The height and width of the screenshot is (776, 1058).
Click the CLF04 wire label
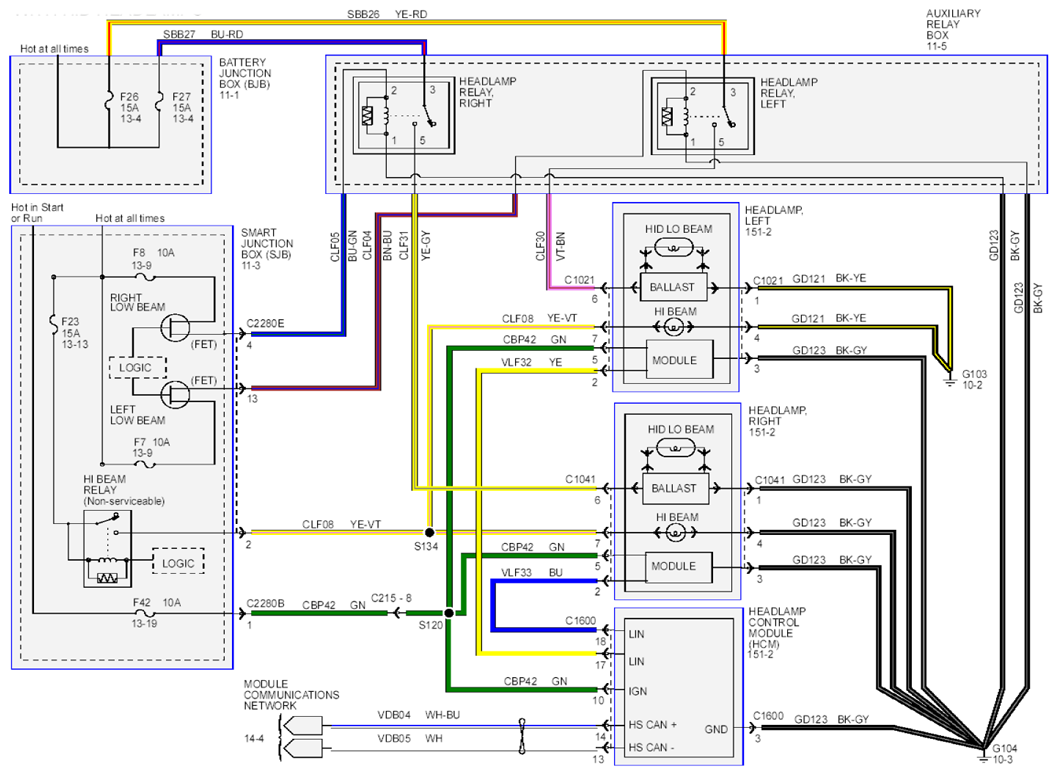tap(367, 246)
